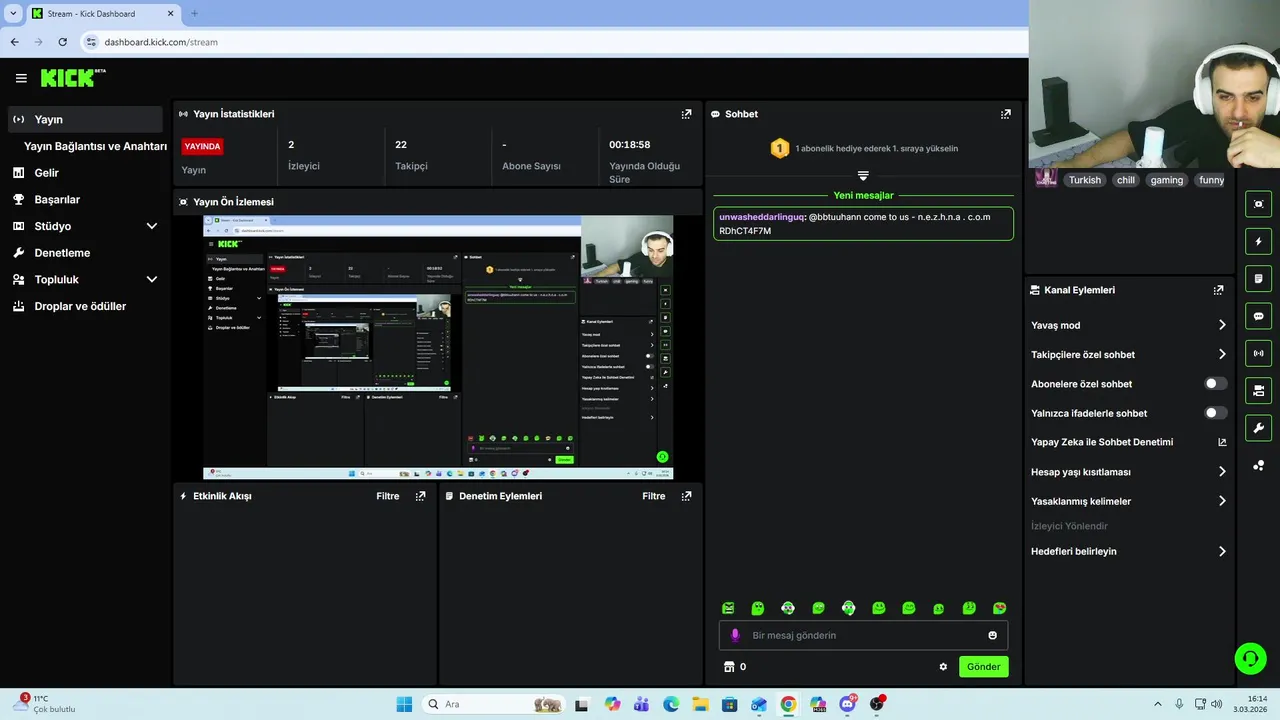Click the chill tag
Screen dimensions: 1280x720
point(1126,180)
